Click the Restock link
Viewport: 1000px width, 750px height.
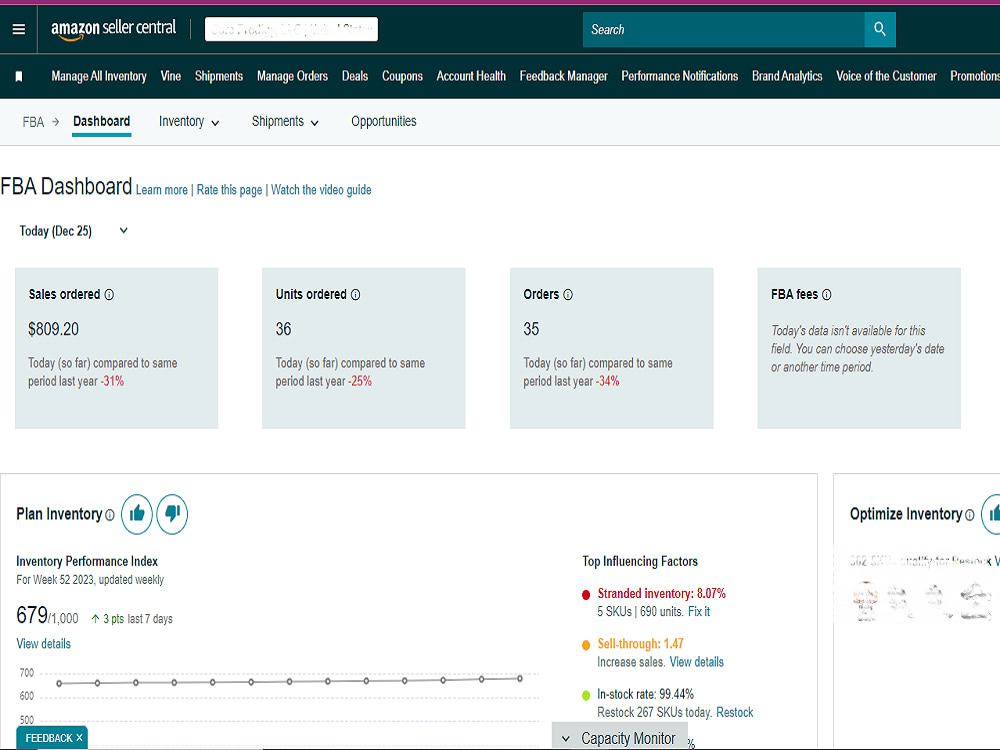735,712
